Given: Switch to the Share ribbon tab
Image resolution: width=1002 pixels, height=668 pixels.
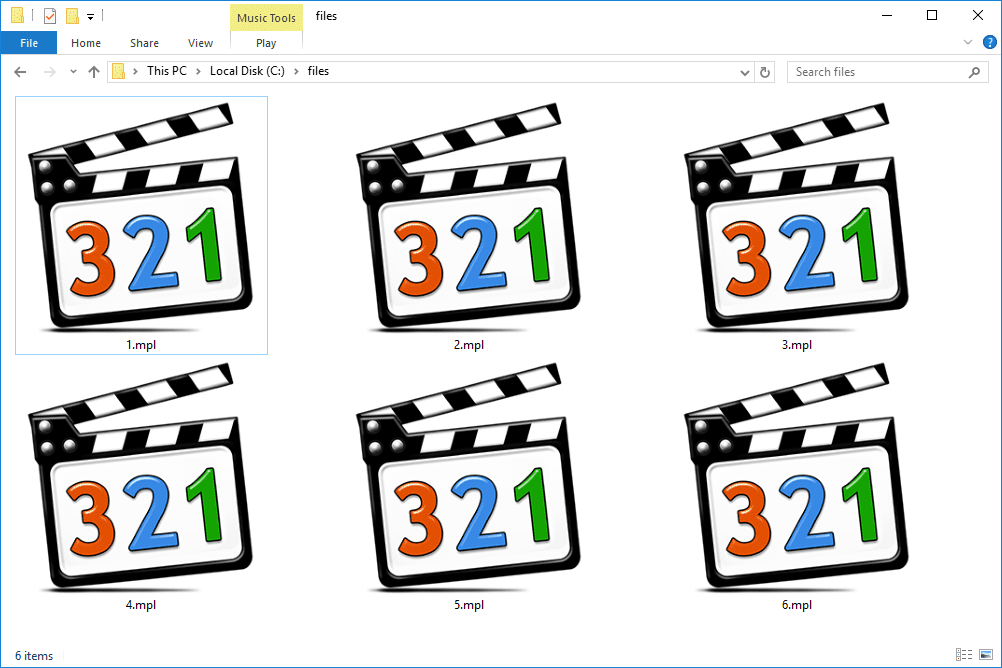Looking at the screenshot, I should coord(144,43).
